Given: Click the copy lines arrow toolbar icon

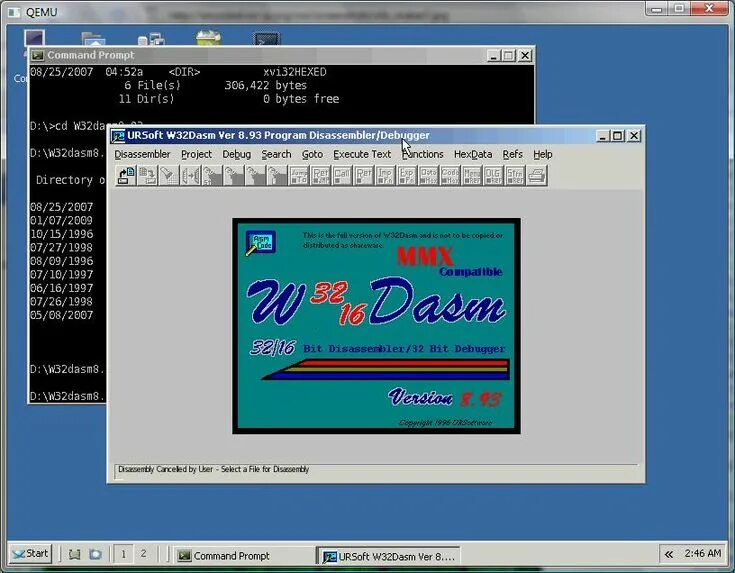Looking at the screenshot, I should [x=190, y=176].
